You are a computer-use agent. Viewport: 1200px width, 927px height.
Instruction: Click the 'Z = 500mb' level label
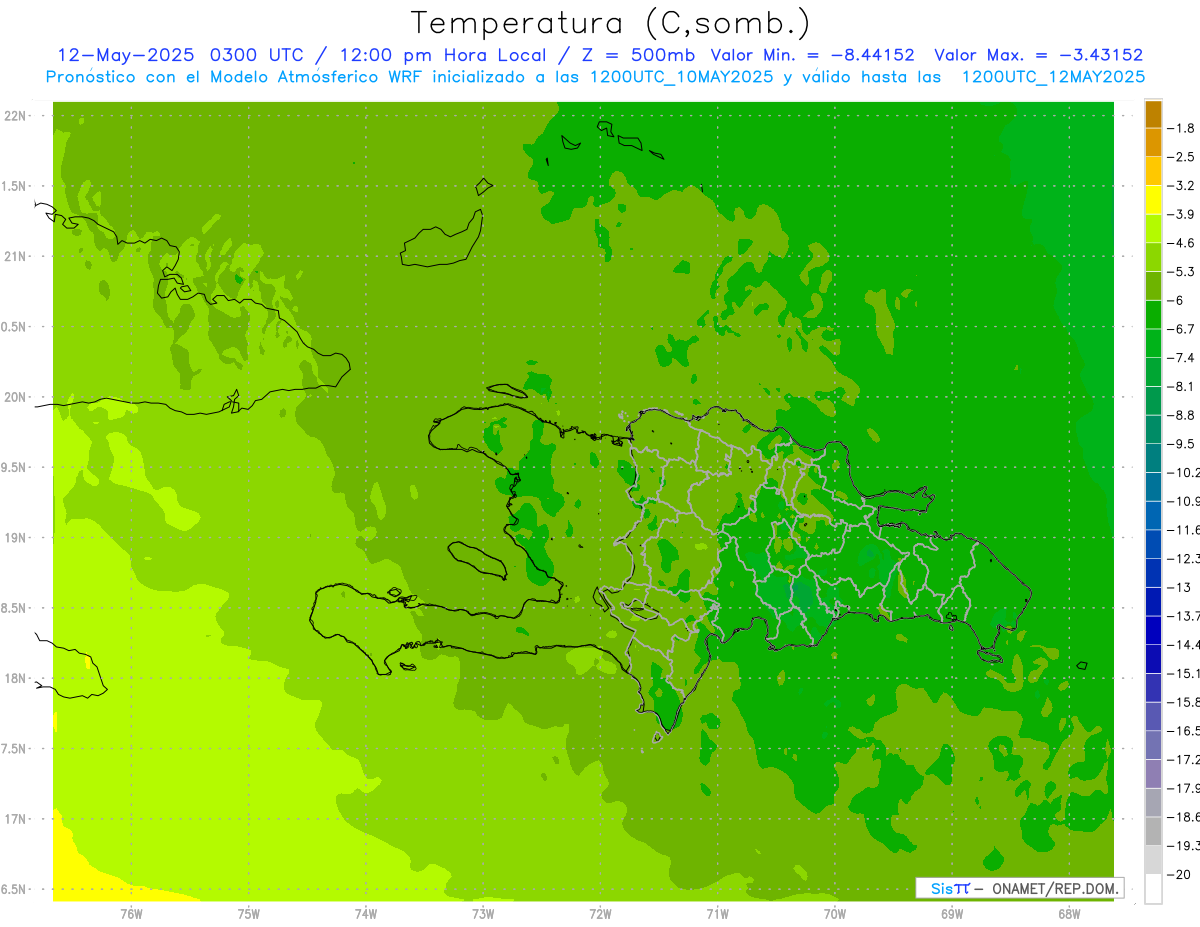(640, 55)
